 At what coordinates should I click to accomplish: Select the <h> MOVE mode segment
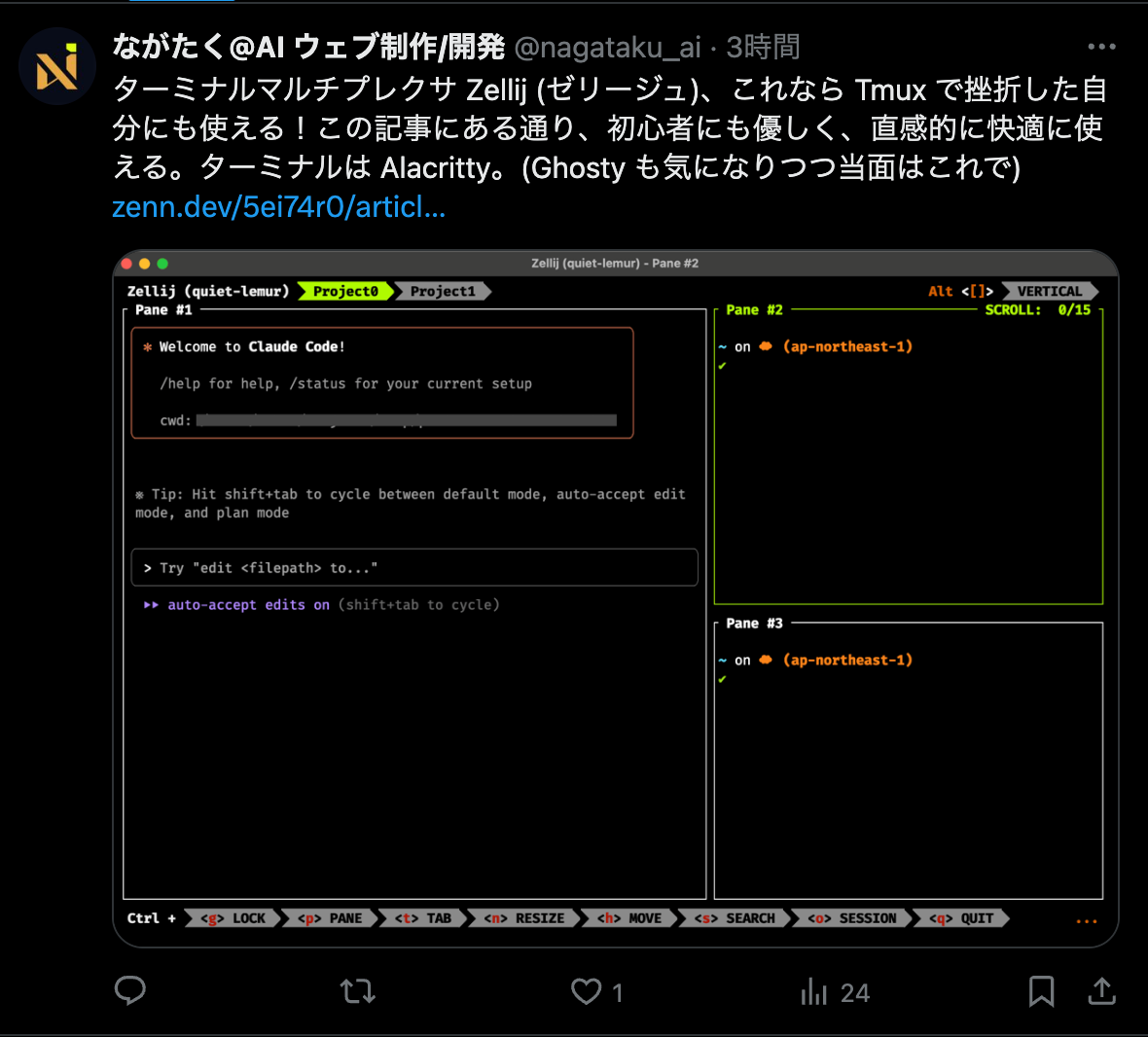point(628,918)
